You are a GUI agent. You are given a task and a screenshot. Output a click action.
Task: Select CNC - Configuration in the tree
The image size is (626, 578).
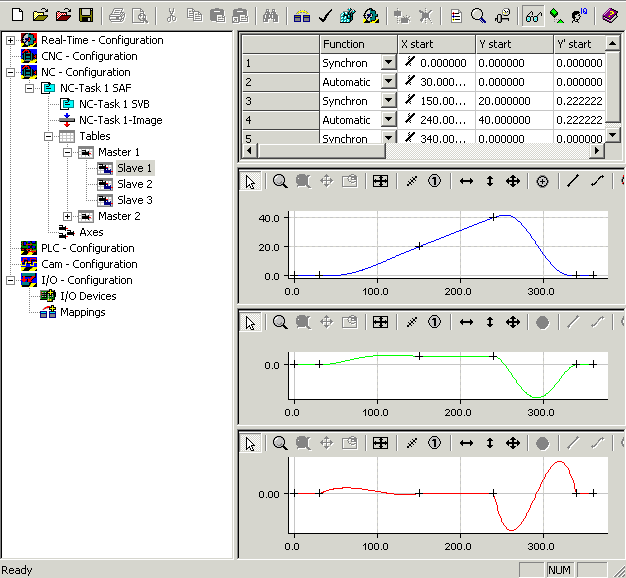[89, 56]
